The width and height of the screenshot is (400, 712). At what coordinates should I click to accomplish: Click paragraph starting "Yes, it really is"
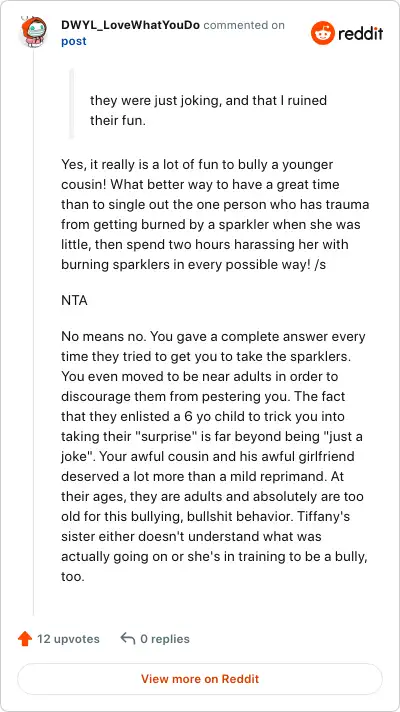coord(215,214)
